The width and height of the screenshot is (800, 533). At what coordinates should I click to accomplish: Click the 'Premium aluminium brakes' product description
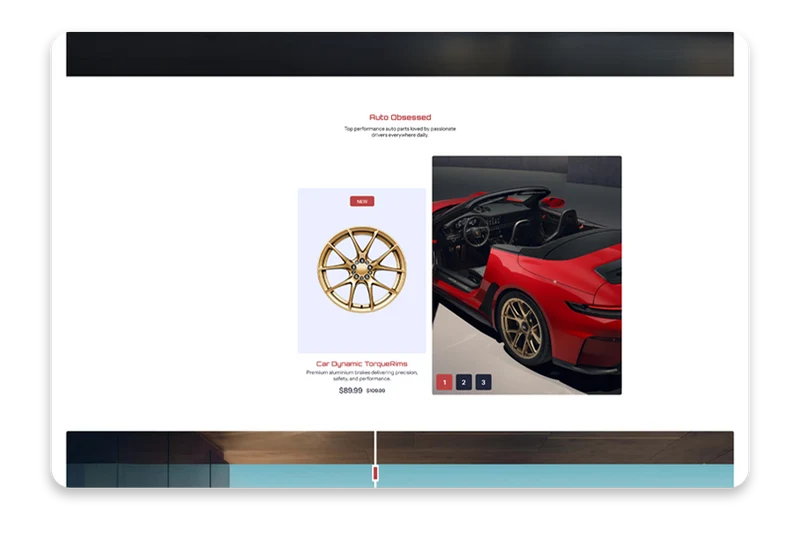pos(362,375)
